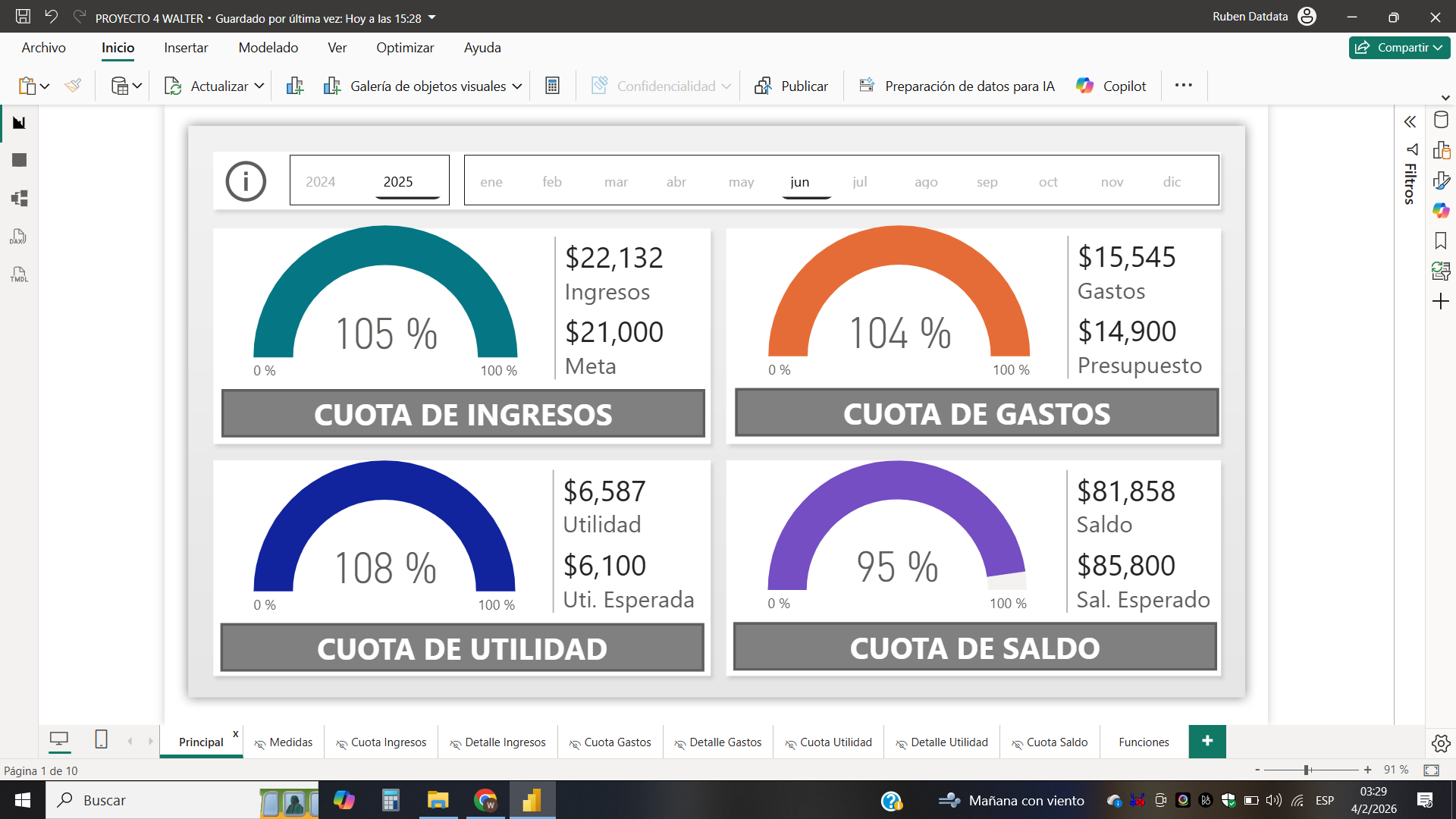This screenshot has height=819, width=1456.
Task: Adjust the zoom level slider
Action: click(1307, 770)
